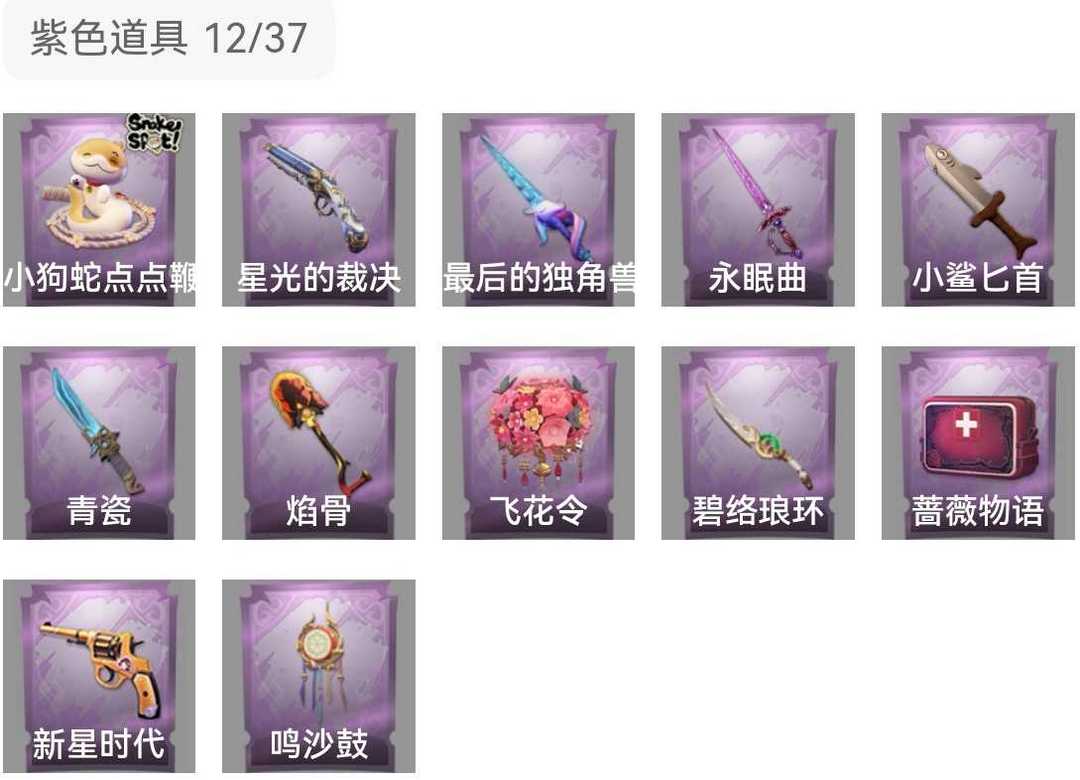Click the 紫色道具 12/37 category label
Image resolution: width=1080 pixels, height=780 pixels.
(169, 37)
